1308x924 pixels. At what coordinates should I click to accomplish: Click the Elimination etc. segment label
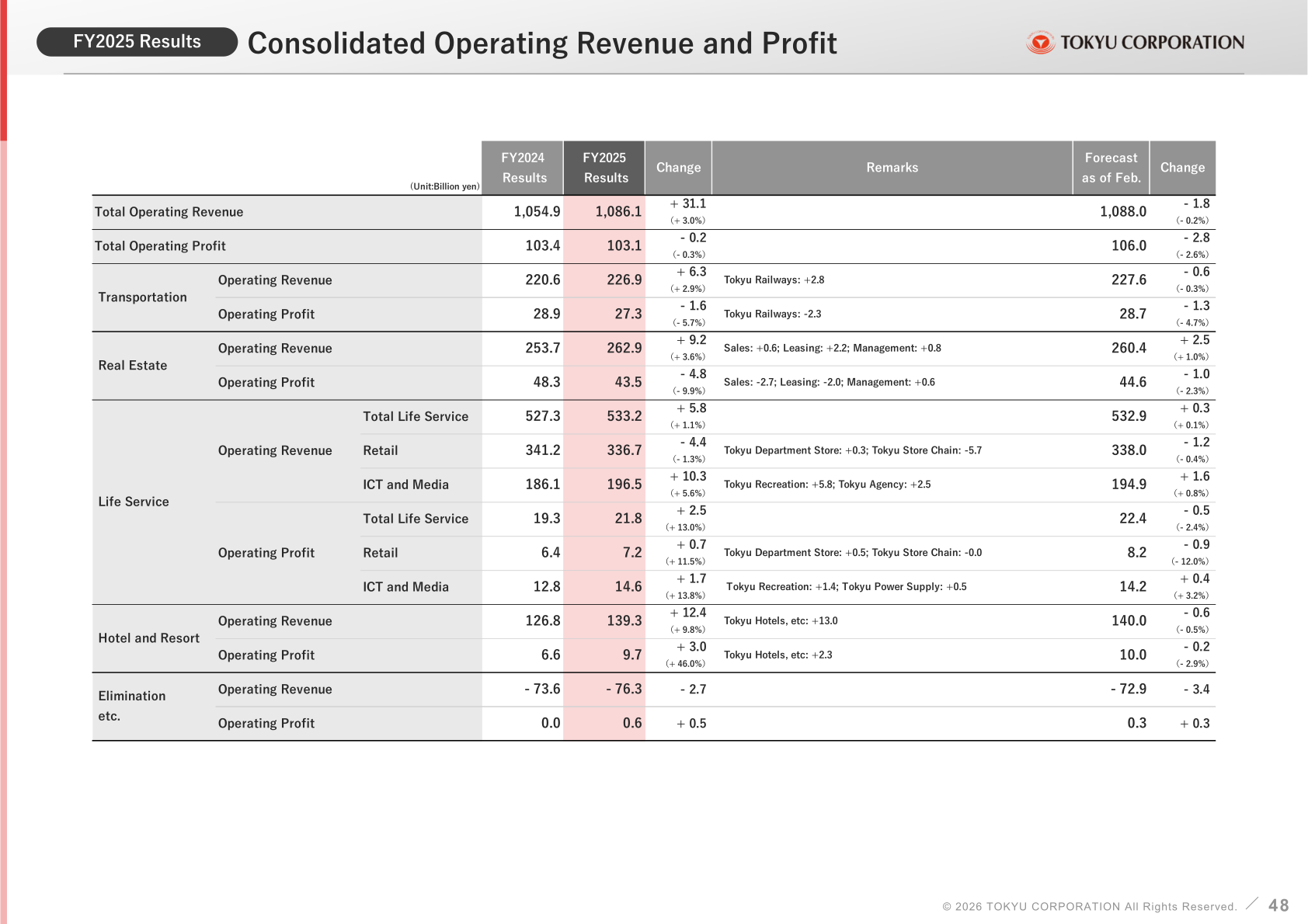point(132,706)
